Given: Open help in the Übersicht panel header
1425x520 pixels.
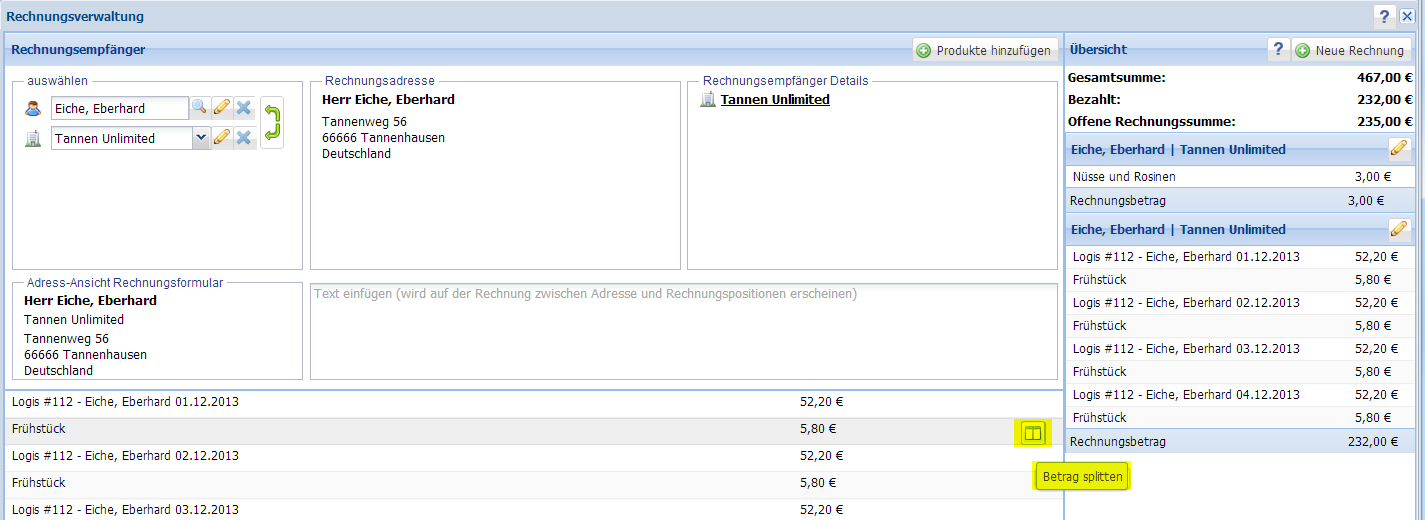Looking at the screenshot, I should (1278, 50).
